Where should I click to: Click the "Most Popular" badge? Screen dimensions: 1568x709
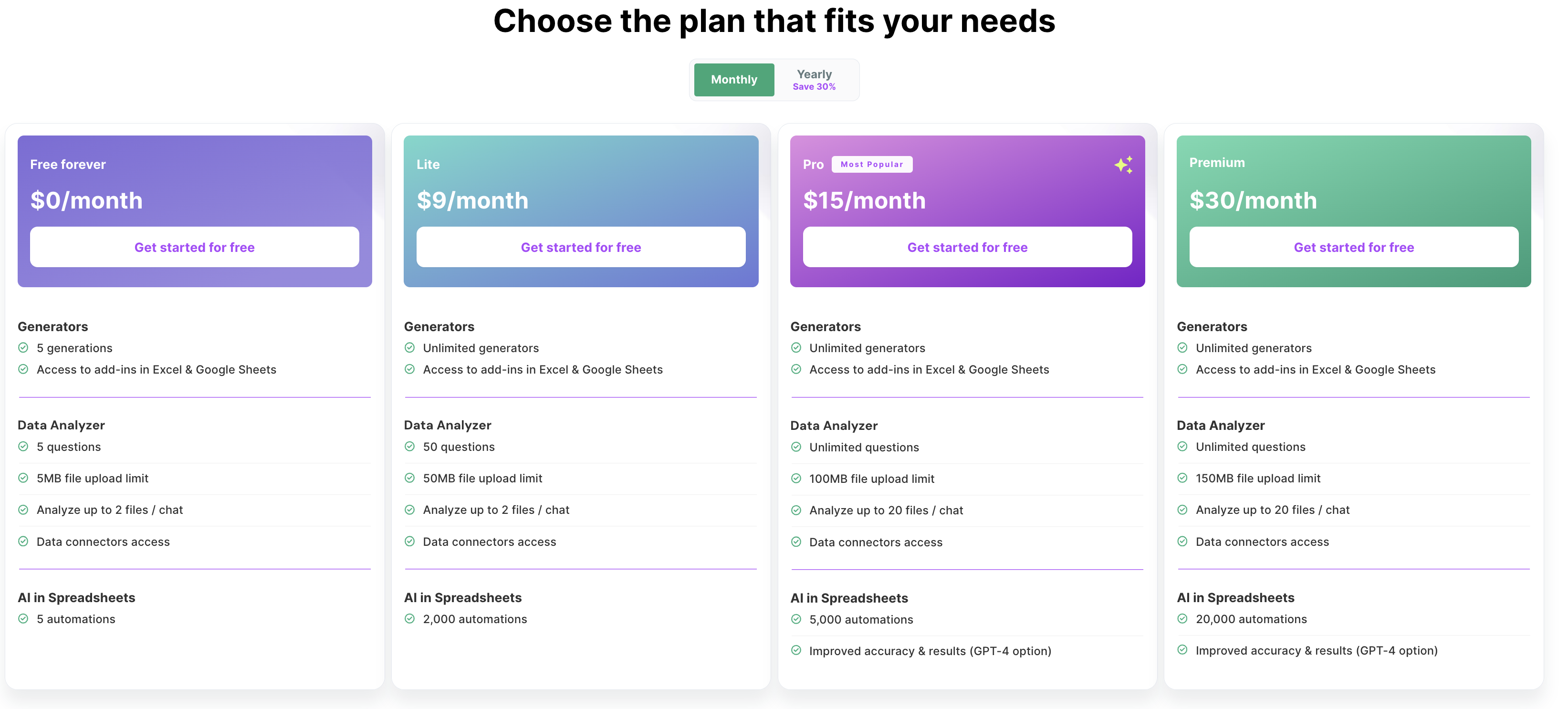click(x=872, y=164)
